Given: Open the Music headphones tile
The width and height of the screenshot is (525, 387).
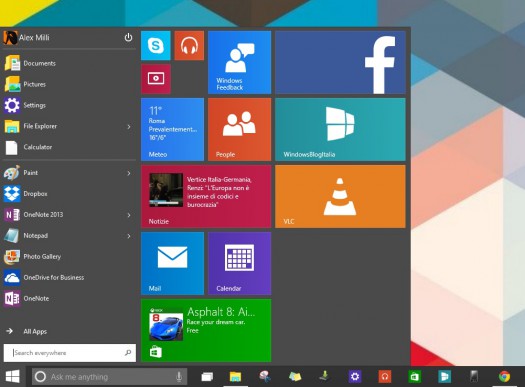Looking at the screenshot, I should (189, 46).
